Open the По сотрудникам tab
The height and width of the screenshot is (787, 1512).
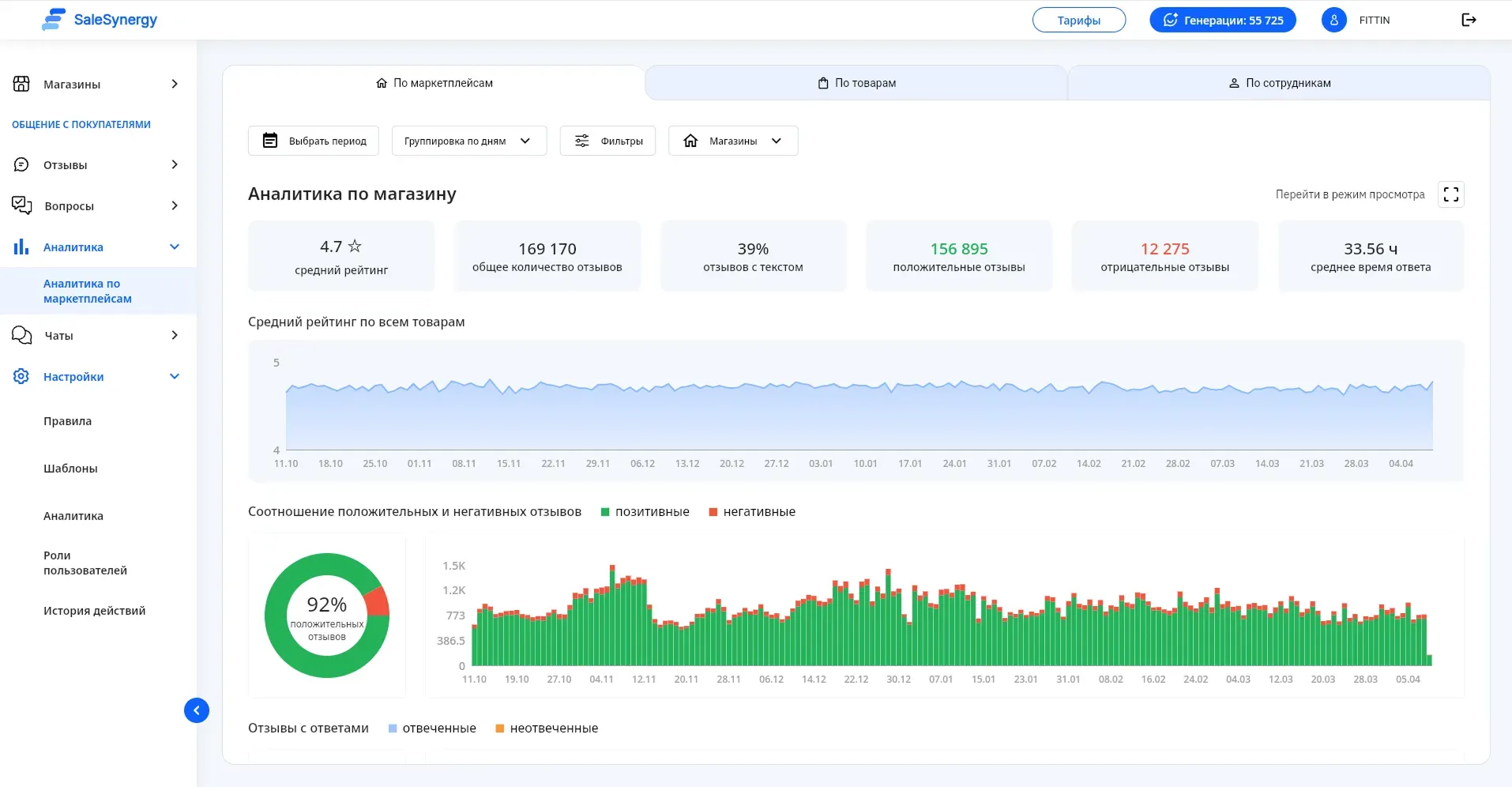1278,82
